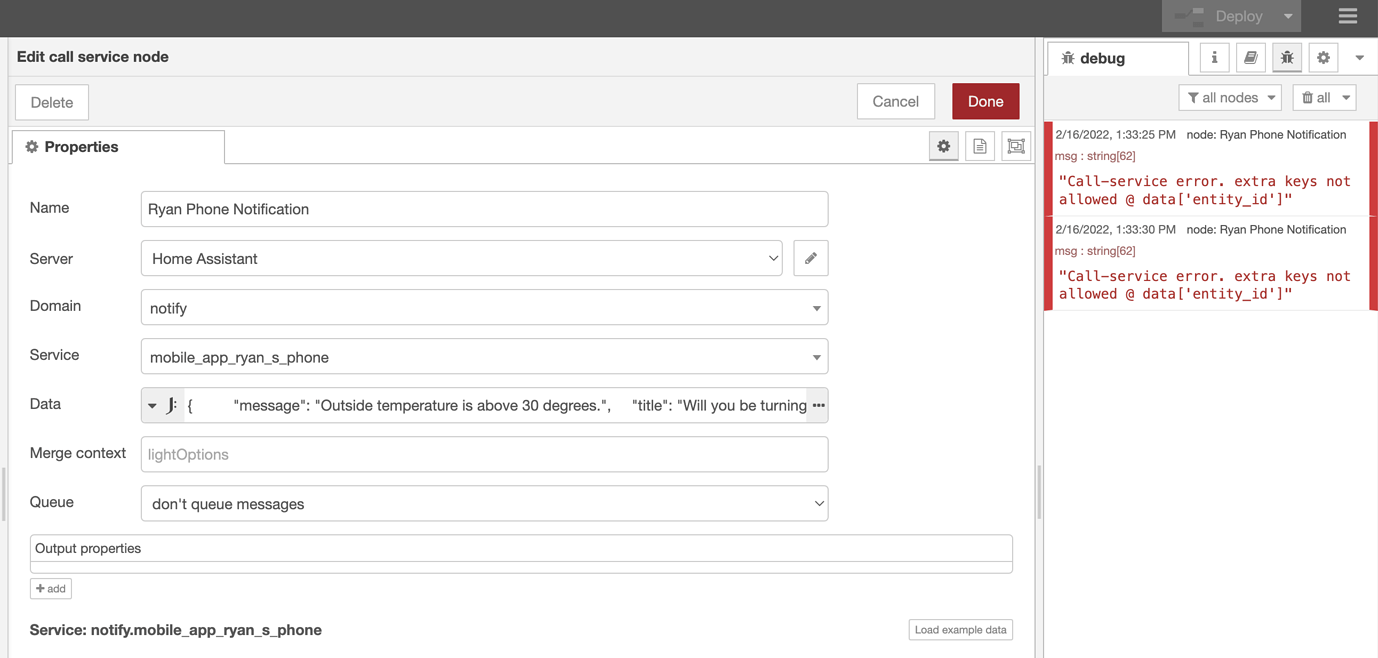Clear debug messages with the trash all control

point(1324,97)
